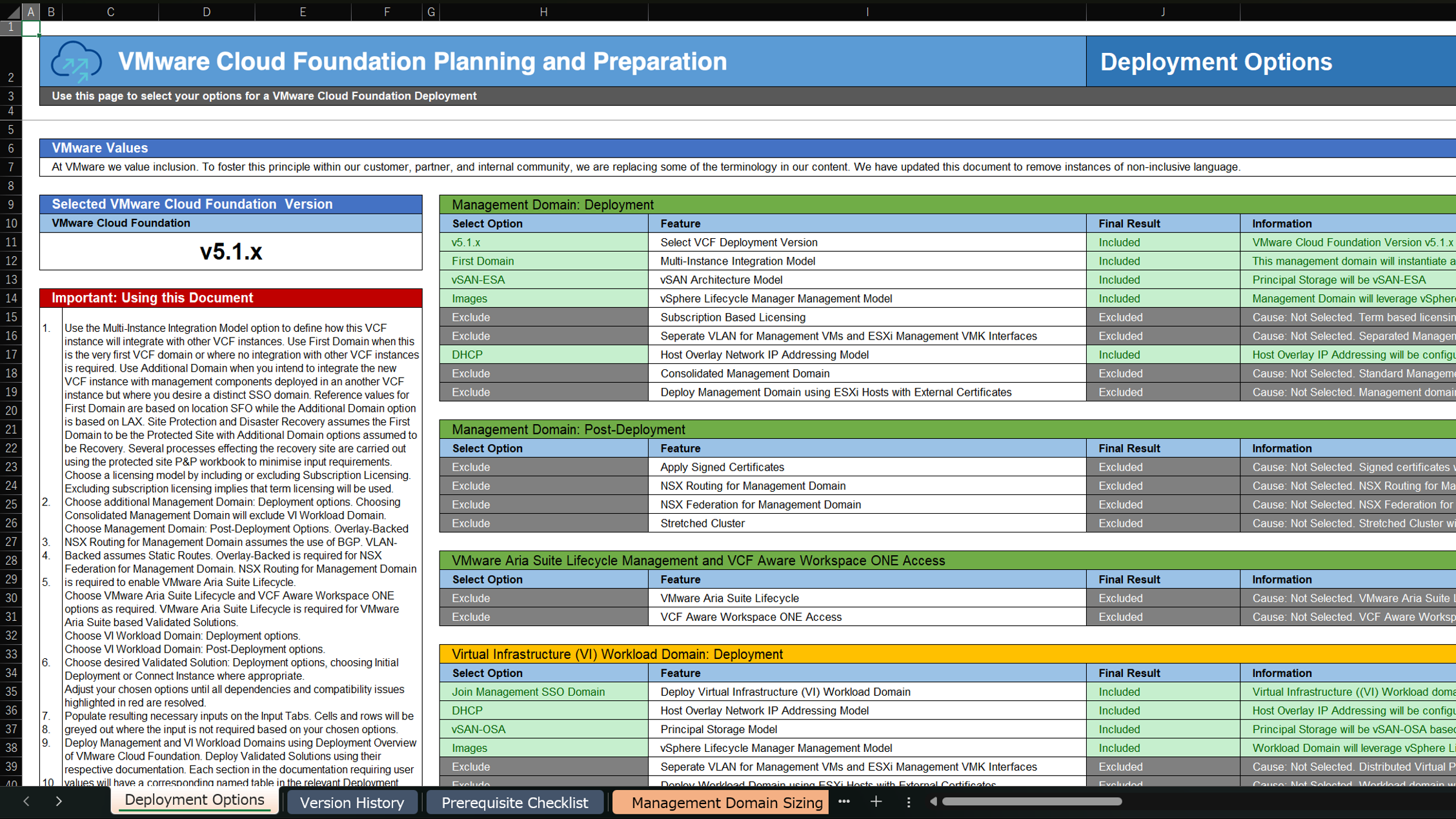This screenshot has width=1456, height=819.
Task: Open the hidden sheets ellipsis menu
Action: (x=844, y=802)
